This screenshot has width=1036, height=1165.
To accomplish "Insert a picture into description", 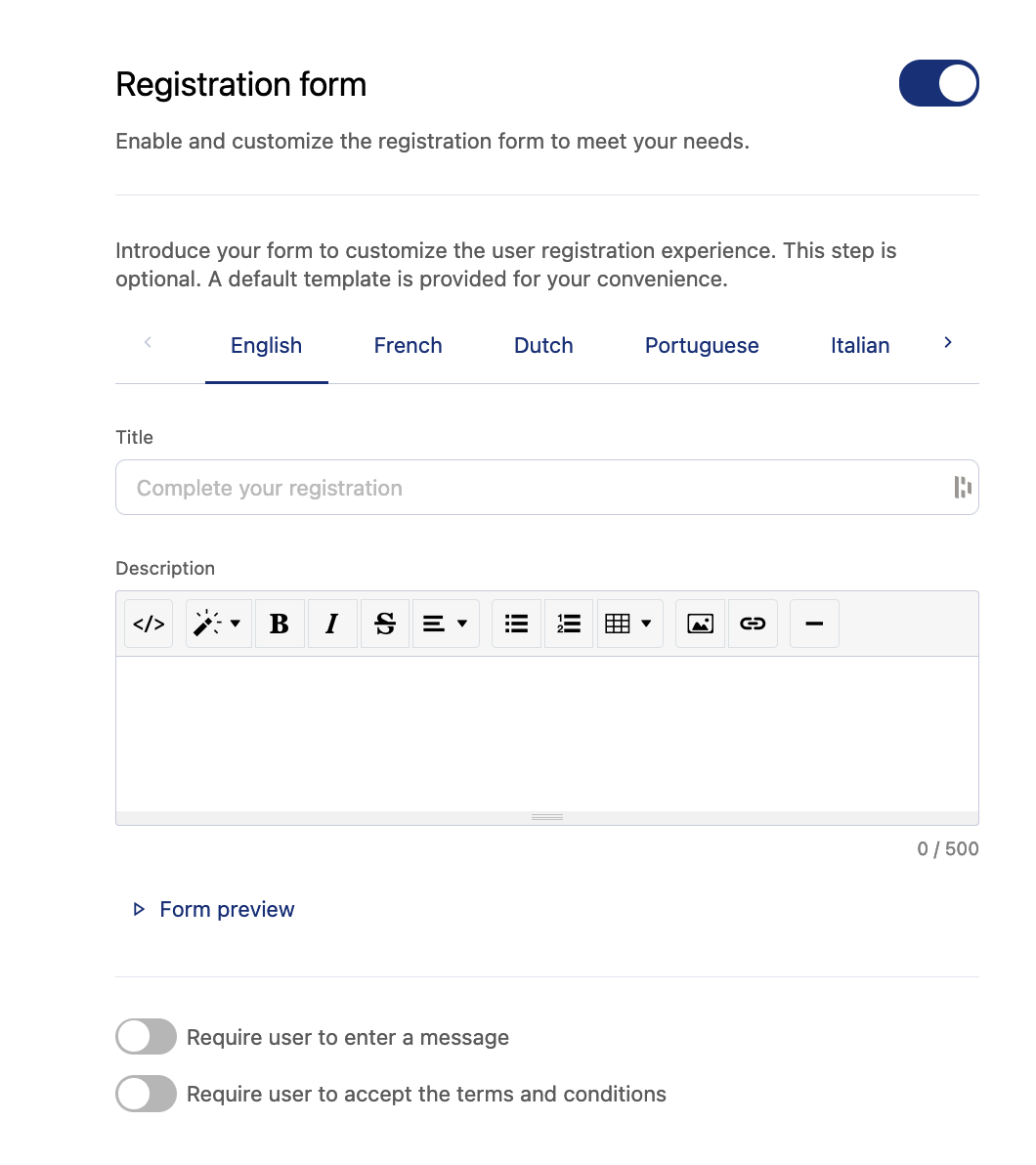I will pyautogui.click(x=700, y=624).
